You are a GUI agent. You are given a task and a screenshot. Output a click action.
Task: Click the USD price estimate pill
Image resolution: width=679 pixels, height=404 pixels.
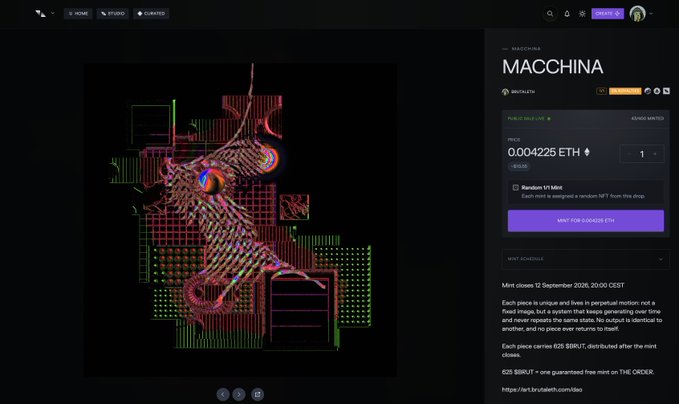pos(519,166)
